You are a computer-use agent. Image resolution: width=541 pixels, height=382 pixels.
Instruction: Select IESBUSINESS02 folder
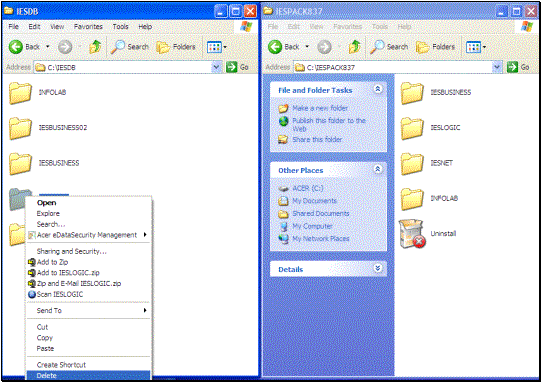click(48, 128)
